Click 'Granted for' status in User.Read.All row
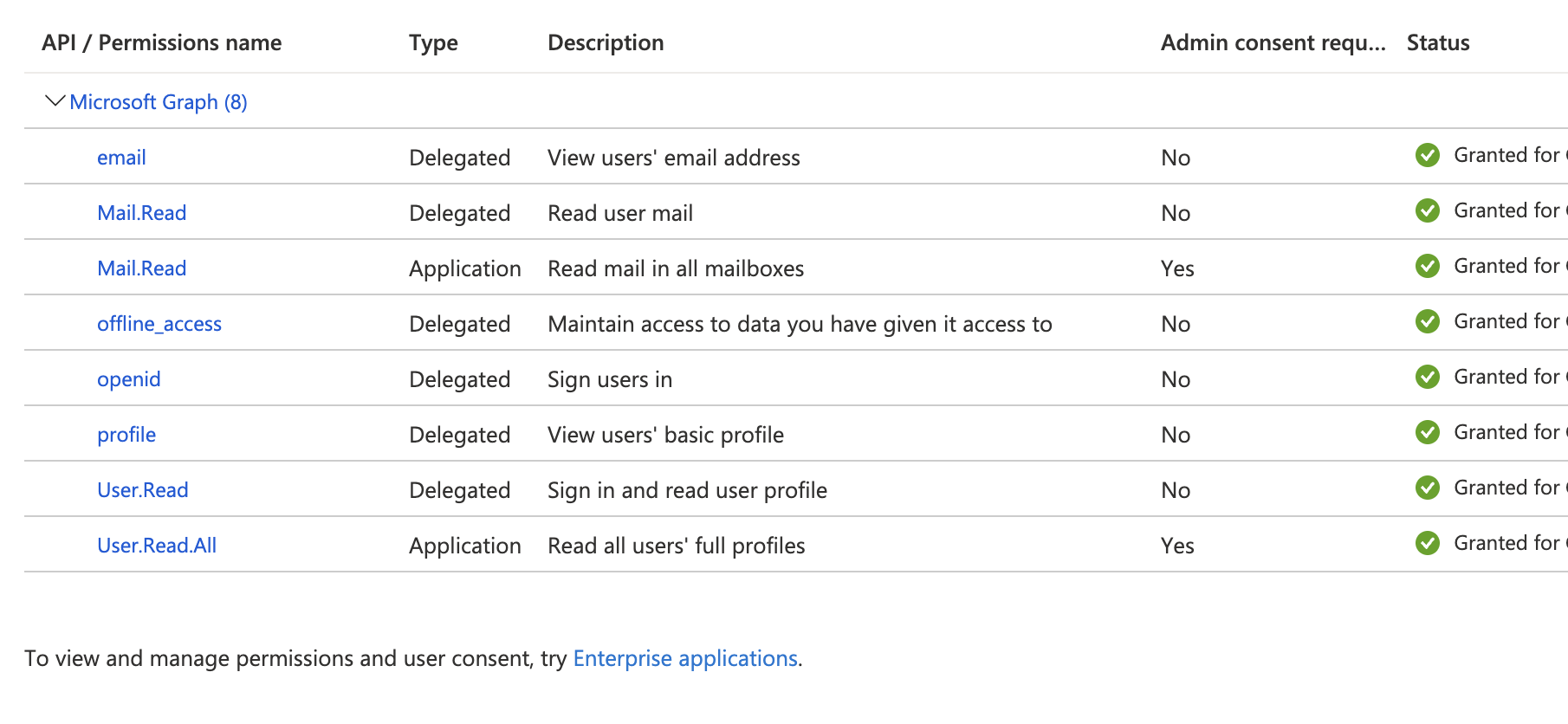 click(x=1510, y=543)
